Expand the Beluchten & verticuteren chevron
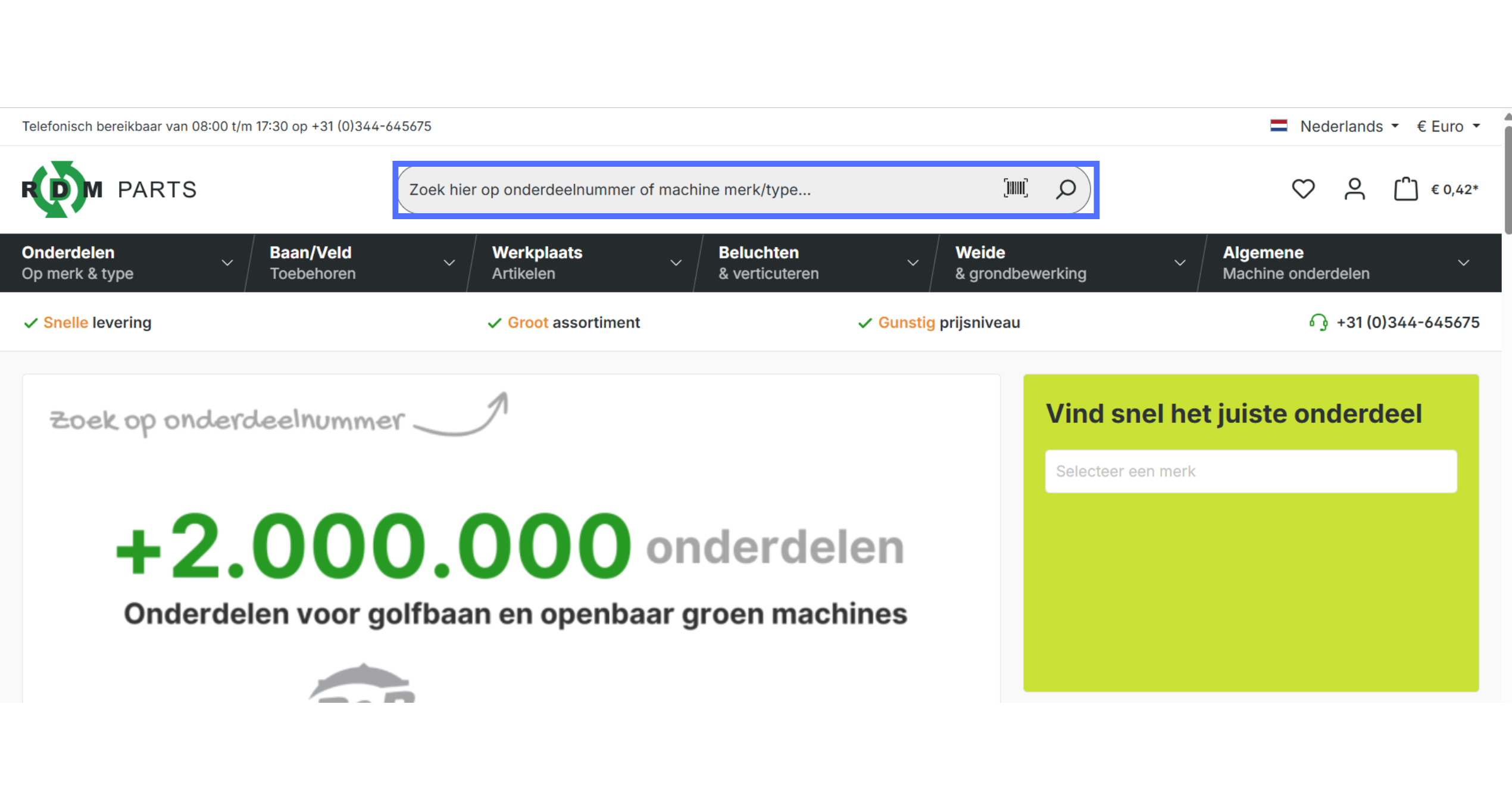Image resolution: width=1512 pixels, height=810 pixels. (x=913, y=263)
